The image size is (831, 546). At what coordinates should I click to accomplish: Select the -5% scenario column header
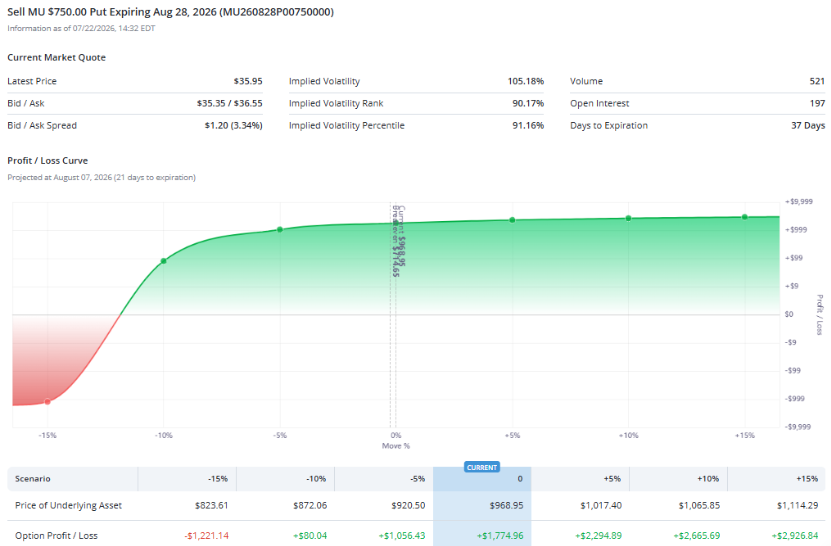pyautogui.click(x=384, y=479)
